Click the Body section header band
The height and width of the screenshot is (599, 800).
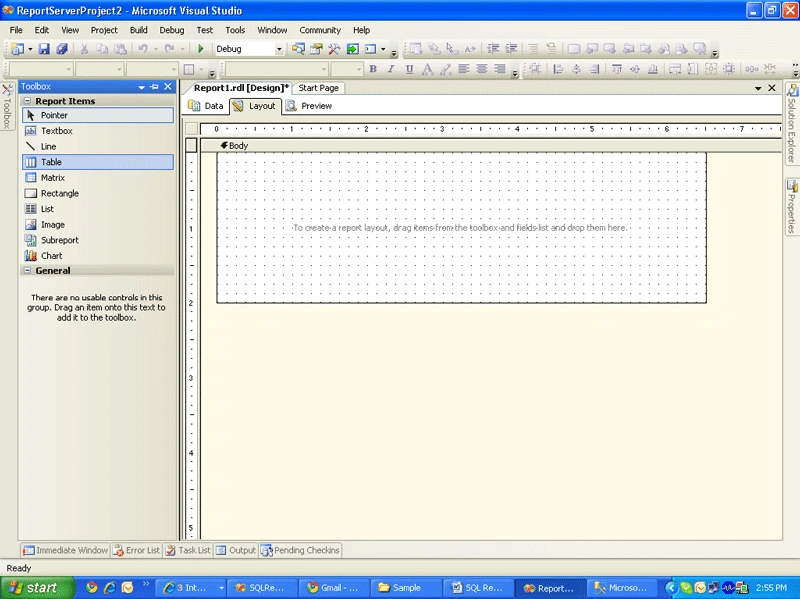click(x=490, y=145)
